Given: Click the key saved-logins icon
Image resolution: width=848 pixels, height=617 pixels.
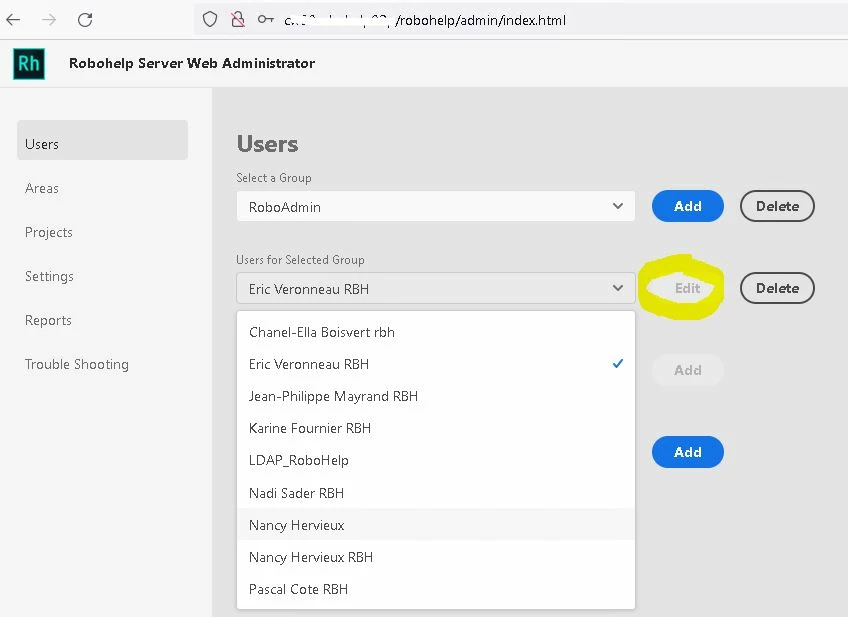Looking at the screenshot, I should [x=265, y=20].
